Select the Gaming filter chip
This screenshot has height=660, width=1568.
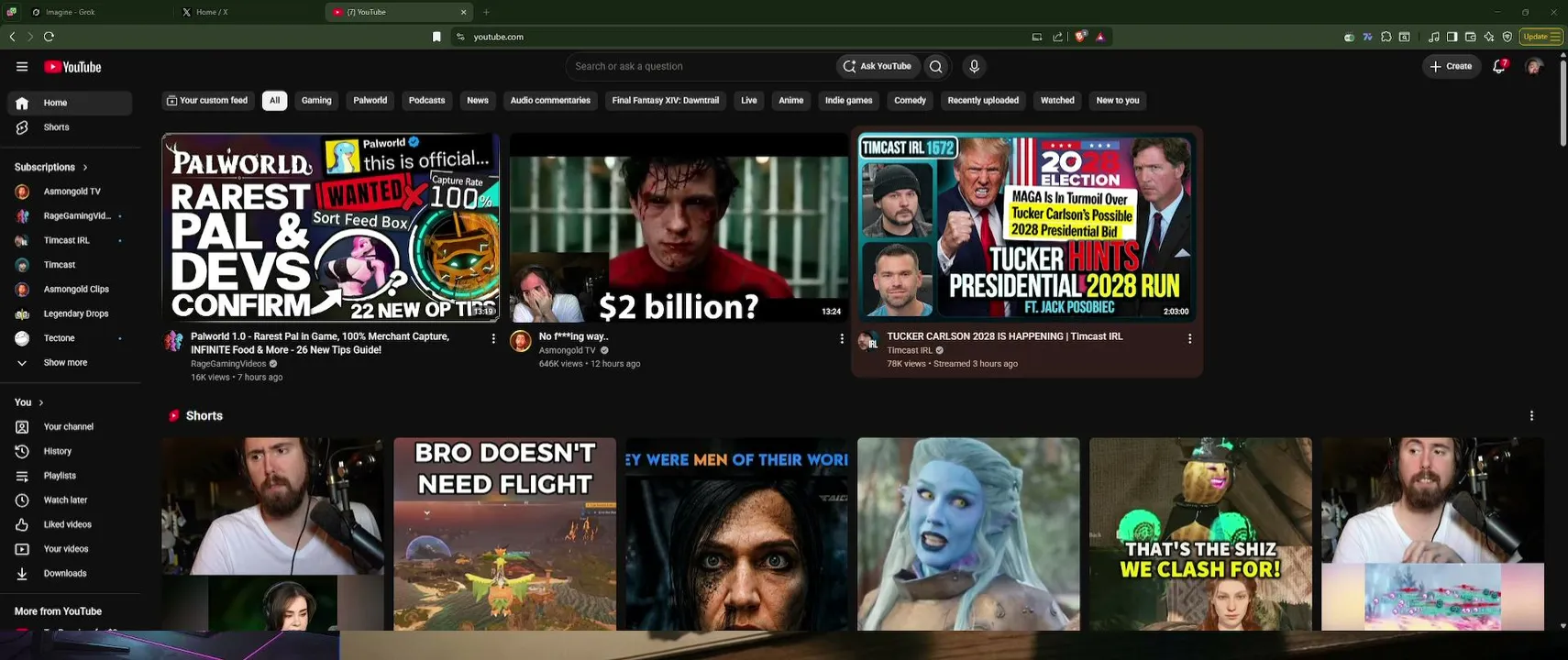click(316, 101)
